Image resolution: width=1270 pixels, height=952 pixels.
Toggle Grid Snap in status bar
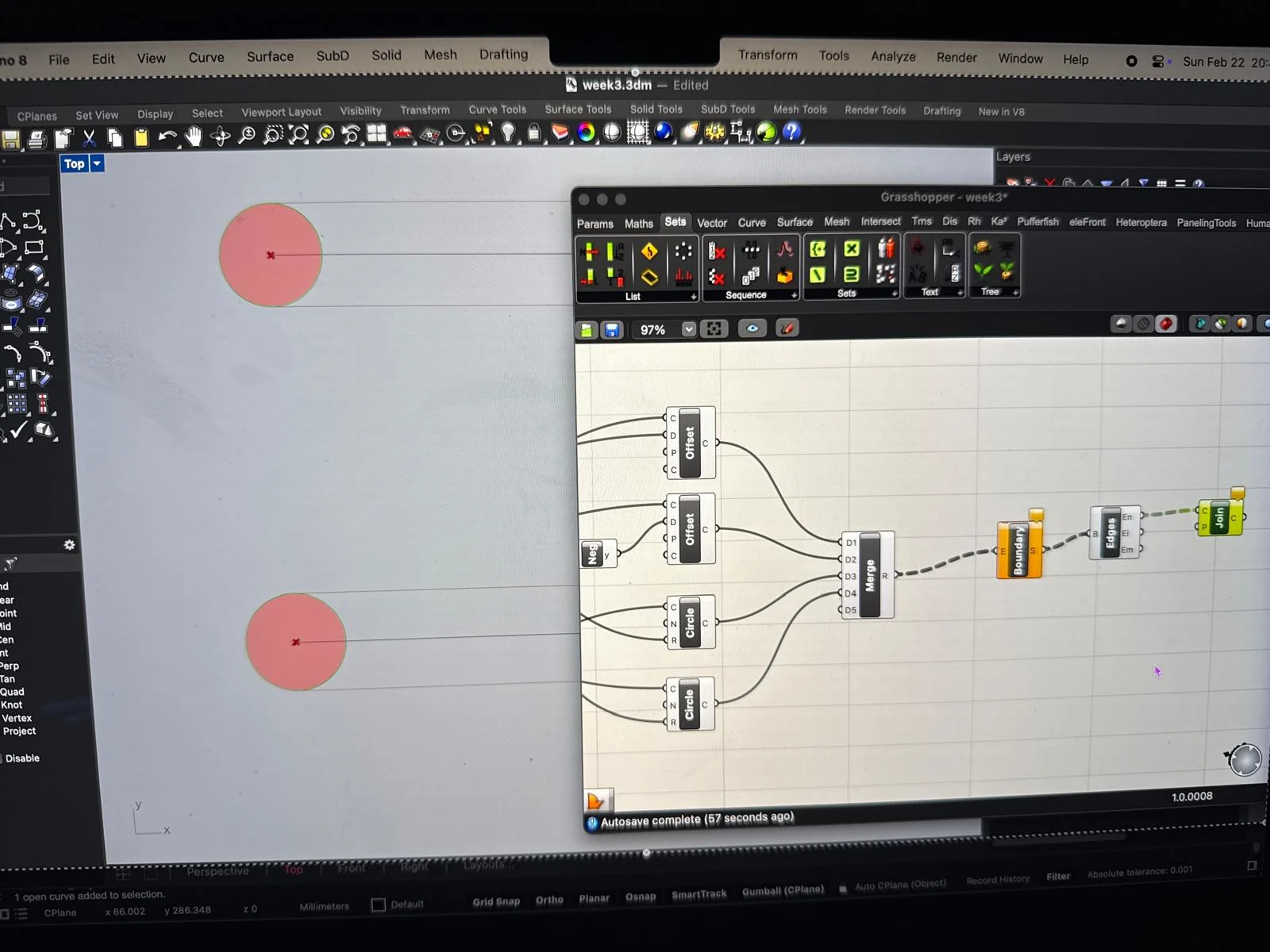pyautogui.click(x=496, y=901)
